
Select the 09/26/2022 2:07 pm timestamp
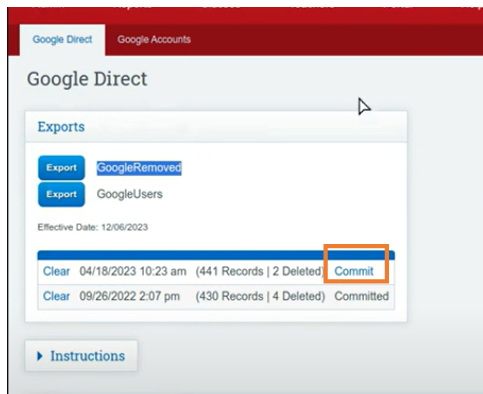coord(129,296)
